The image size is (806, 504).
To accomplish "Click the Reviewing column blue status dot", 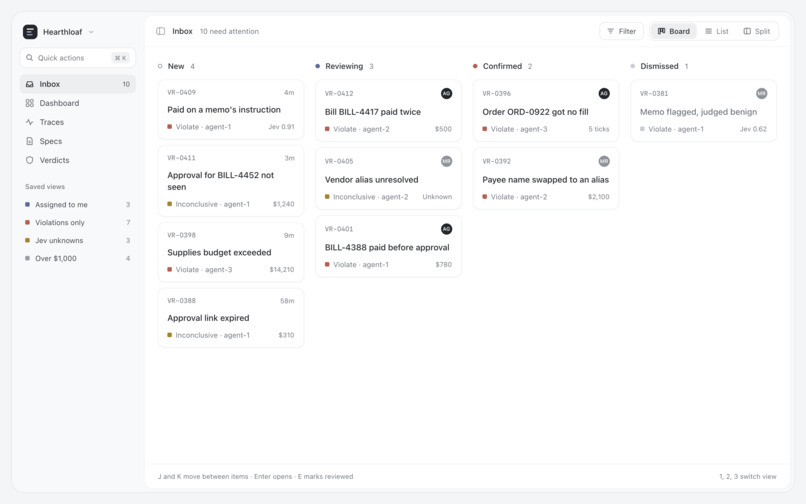I will (318, 66).
